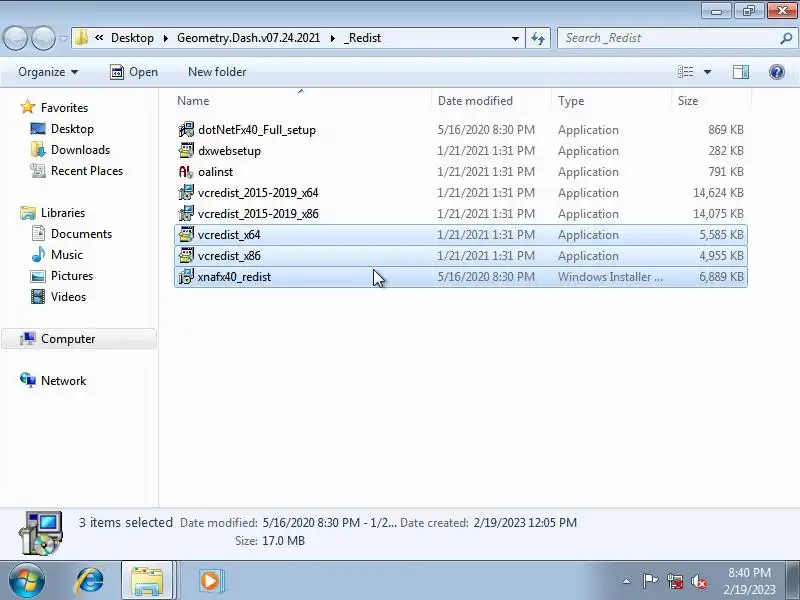Launch Windows Media Player from taskbar
Screen dimensions: 800x600
point(210,581)
